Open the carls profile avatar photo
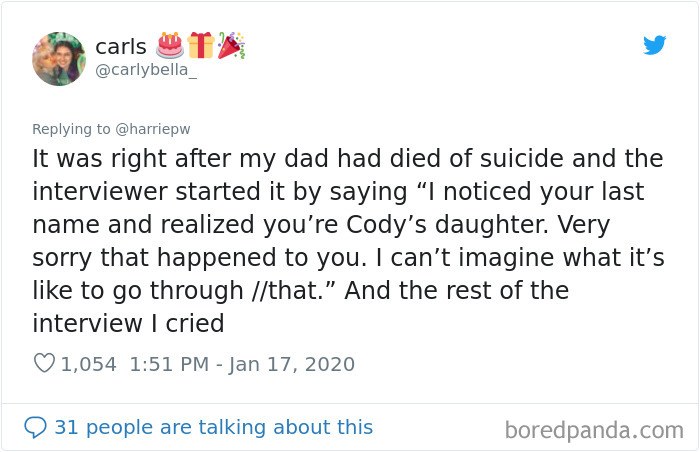This screenshot has height=452, width=700. click(59, 59)
